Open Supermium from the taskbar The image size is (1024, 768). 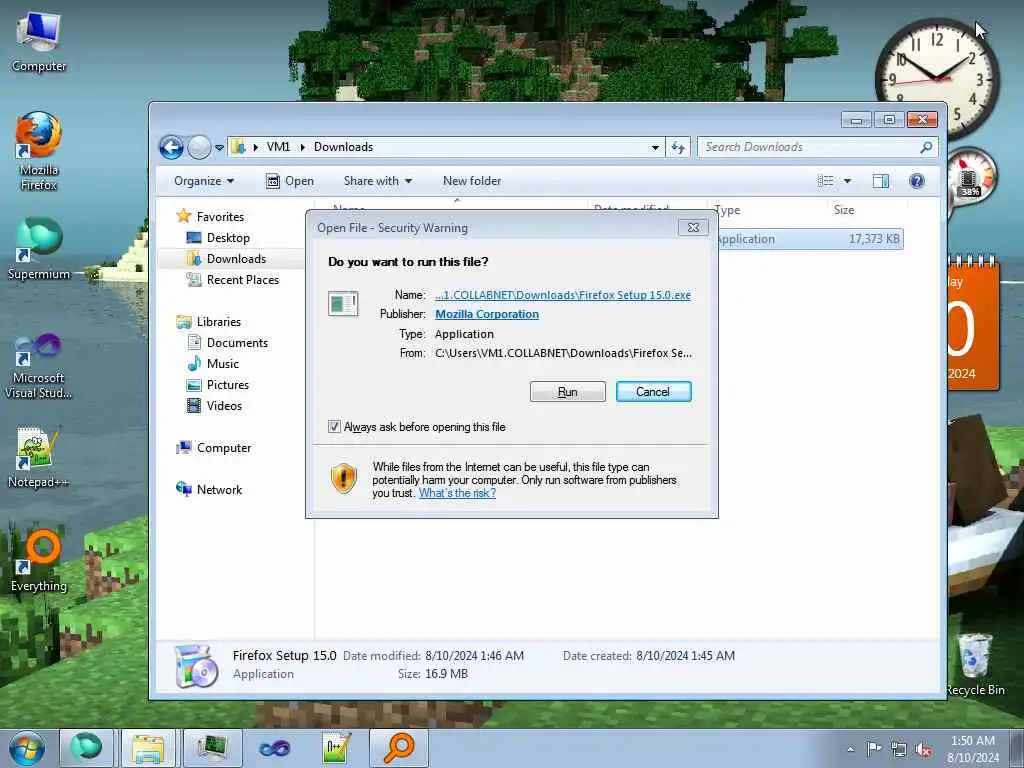(86, 748)
